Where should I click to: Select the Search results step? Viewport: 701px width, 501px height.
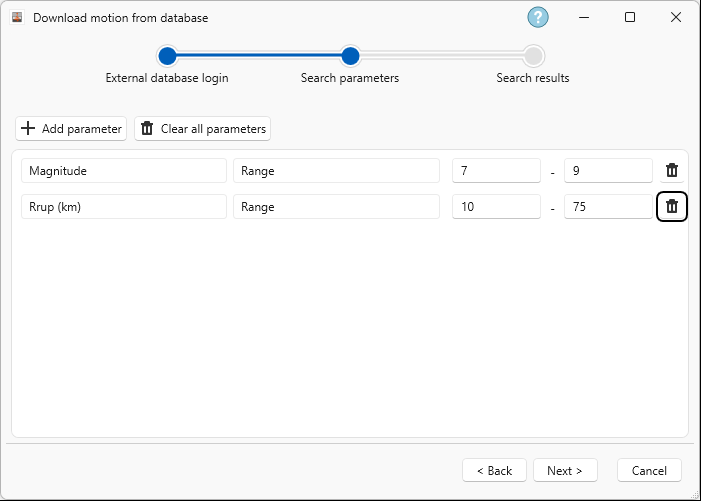pyautogui.click(x=533, y=78)
